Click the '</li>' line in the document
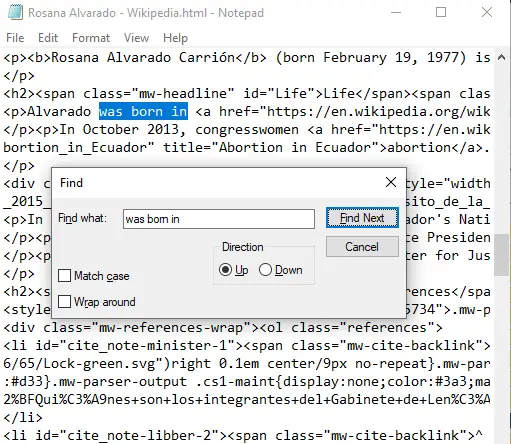Screen dimensions: 511x444 click(23, 417)
